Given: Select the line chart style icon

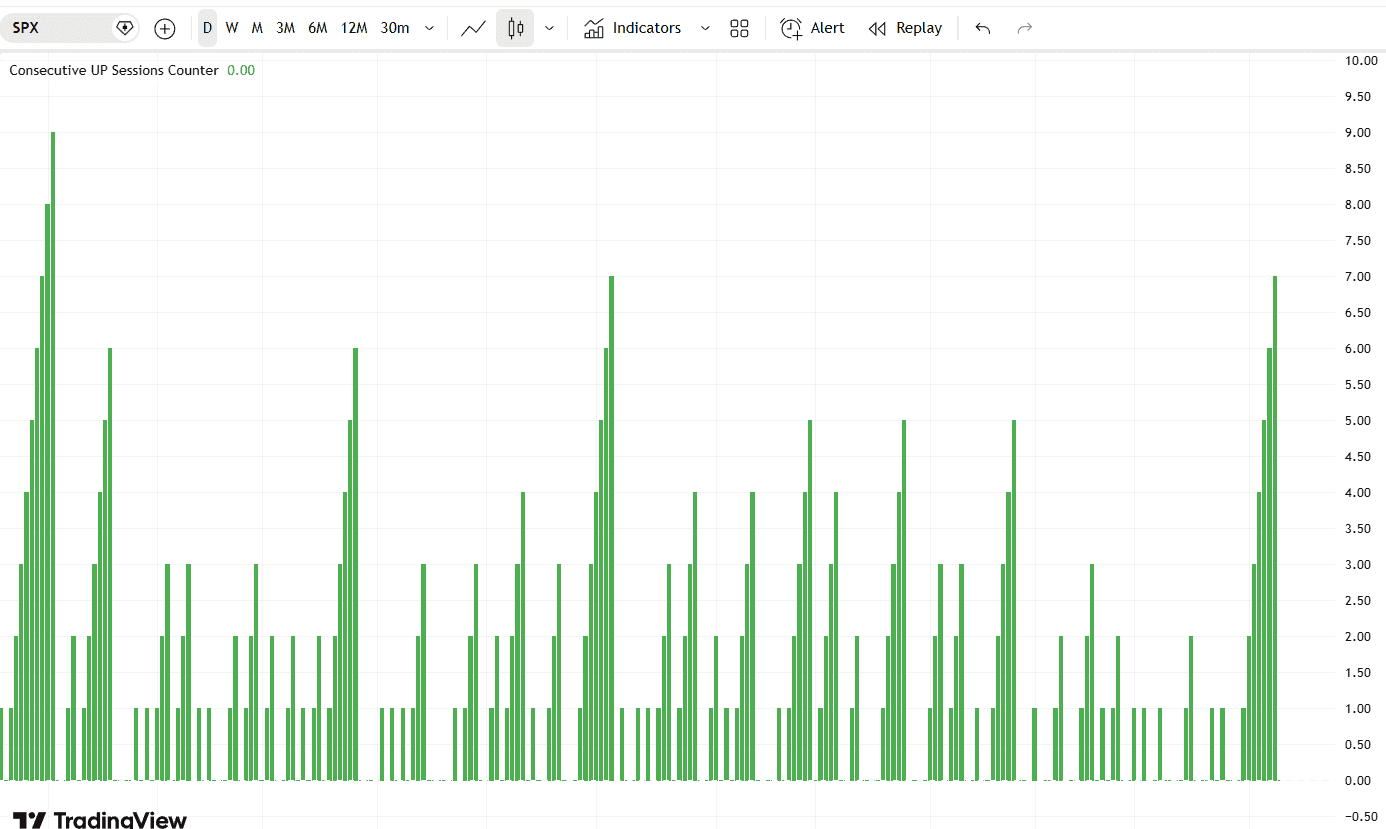Looking at the screenshot, I should click(x=473, y=28).
